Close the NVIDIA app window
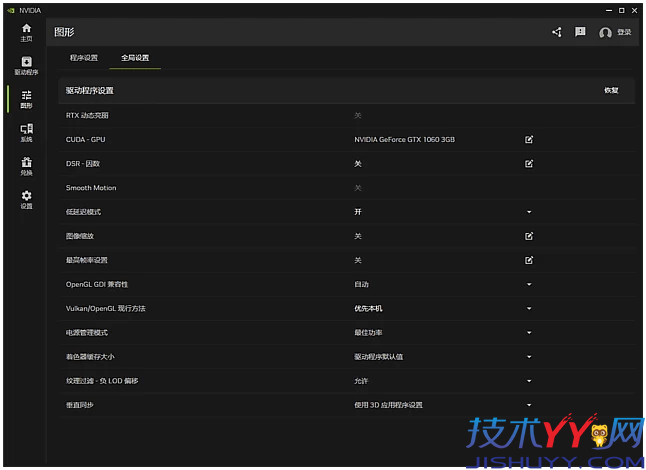This screenshot has width=646, height=470. click(x=634, y=11)
